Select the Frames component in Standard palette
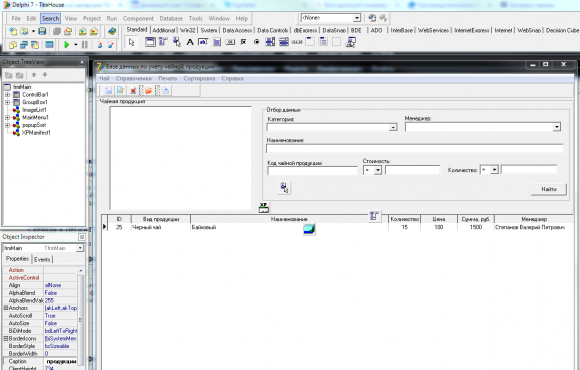 pos(150,42)
